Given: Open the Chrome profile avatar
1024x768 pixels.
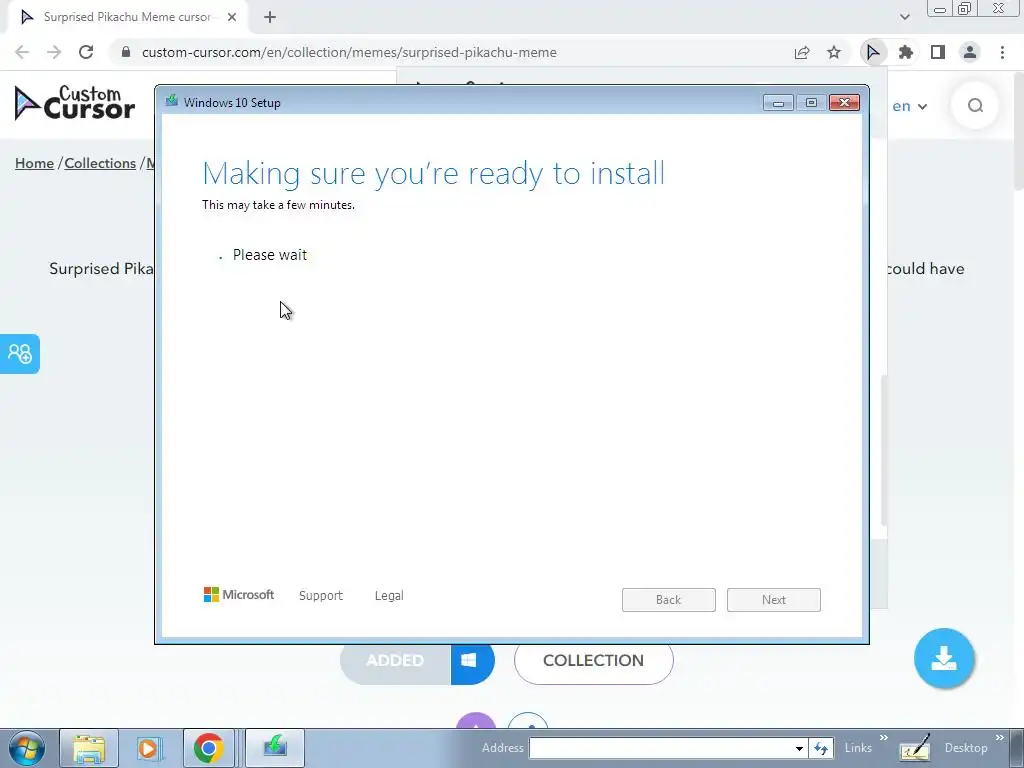Looking at the screenshot, I should [970, 52].
